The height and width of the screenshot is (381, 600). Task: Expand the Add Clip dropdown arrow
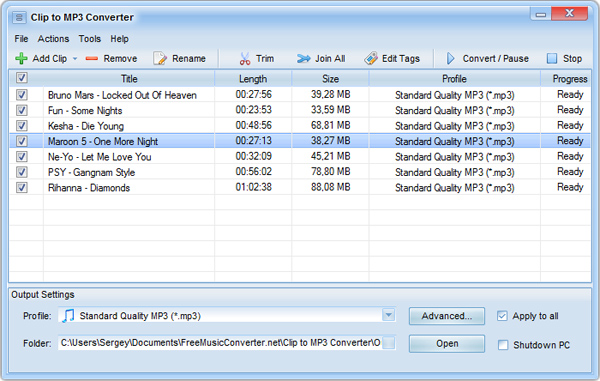point(75,59)
